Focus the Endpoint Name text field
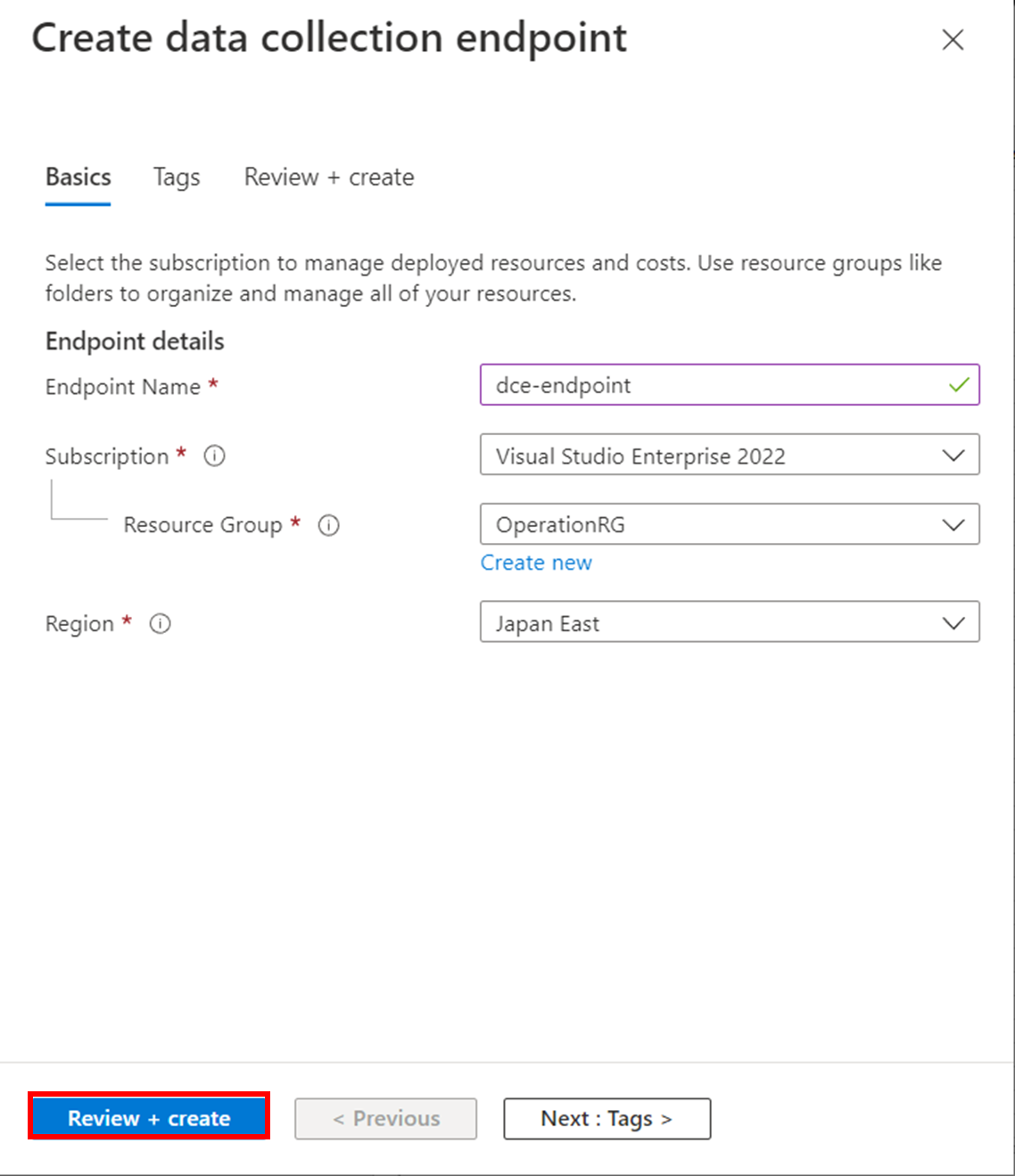The image size is (1015, 1176). tap(714, 385)
